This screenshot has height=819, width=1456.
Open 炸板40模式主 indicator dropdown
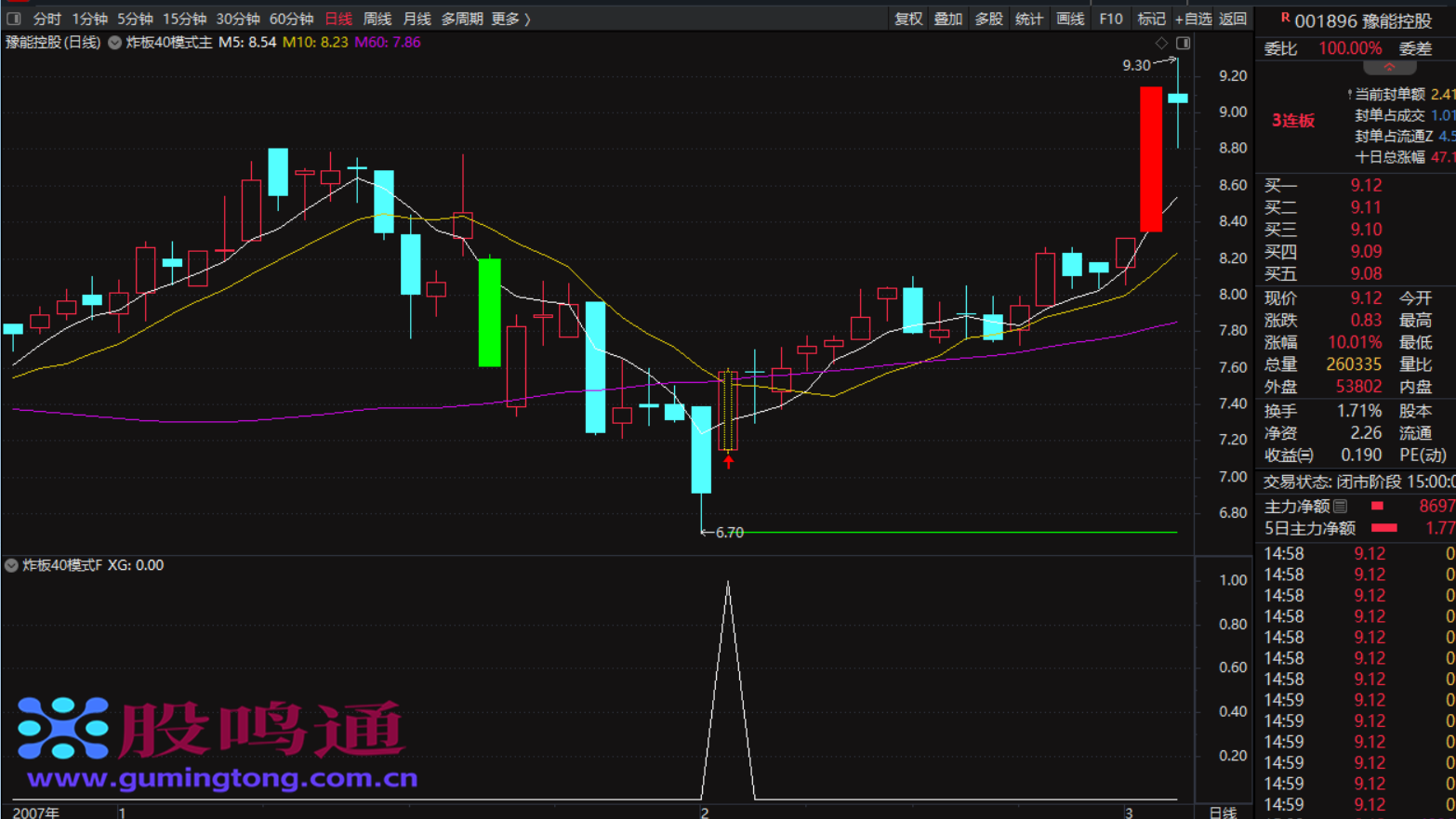[115, 43]
